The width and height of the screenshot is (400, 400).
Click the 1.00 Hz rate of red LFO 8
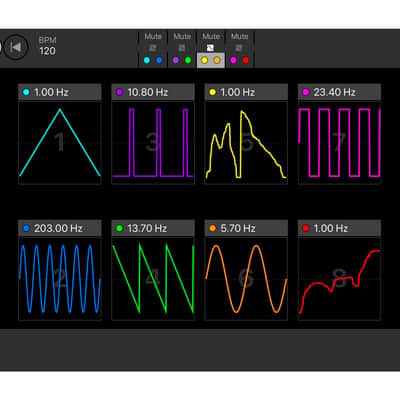(x=331, y=228)
